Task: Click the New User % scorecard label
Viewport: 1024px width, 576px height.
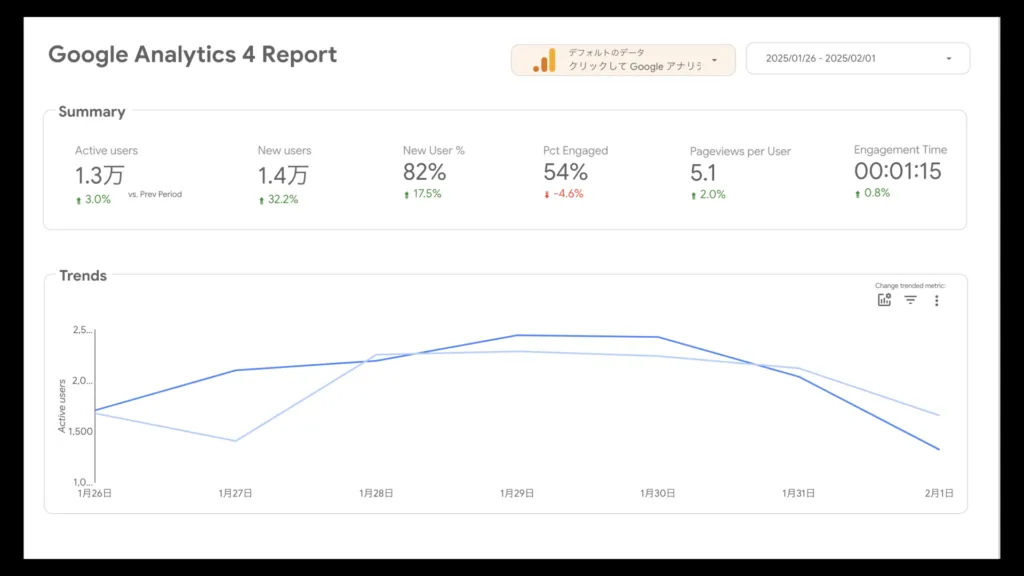Action: 434,150
